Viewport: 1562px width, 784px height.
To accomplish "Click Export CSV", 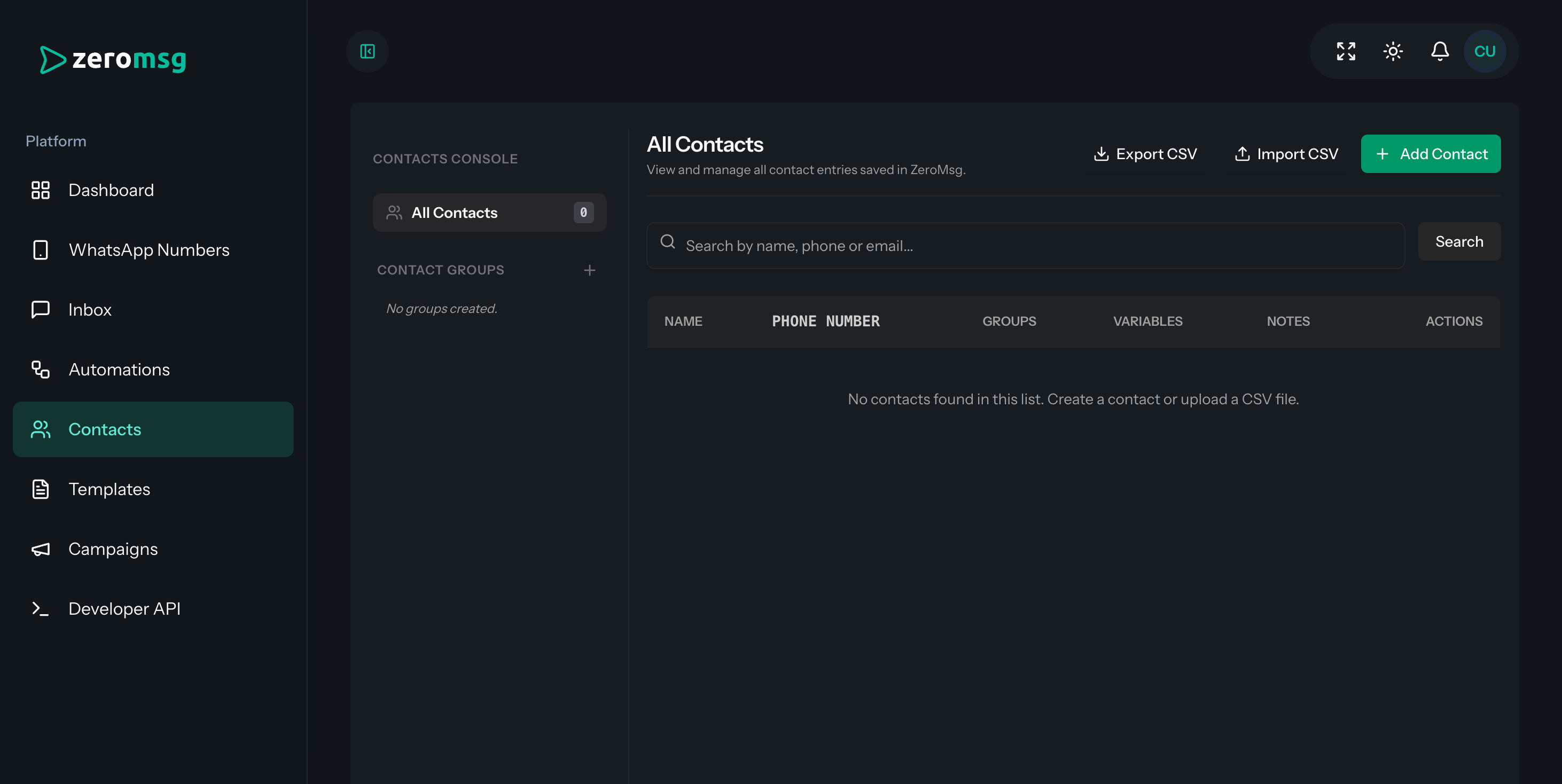I will tap(1145, 154).
